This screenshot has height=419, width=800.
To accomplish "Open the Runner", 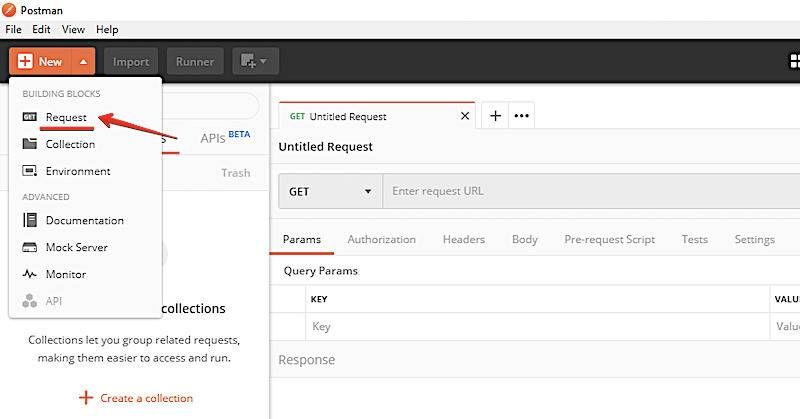I will [x=195, y=62].
